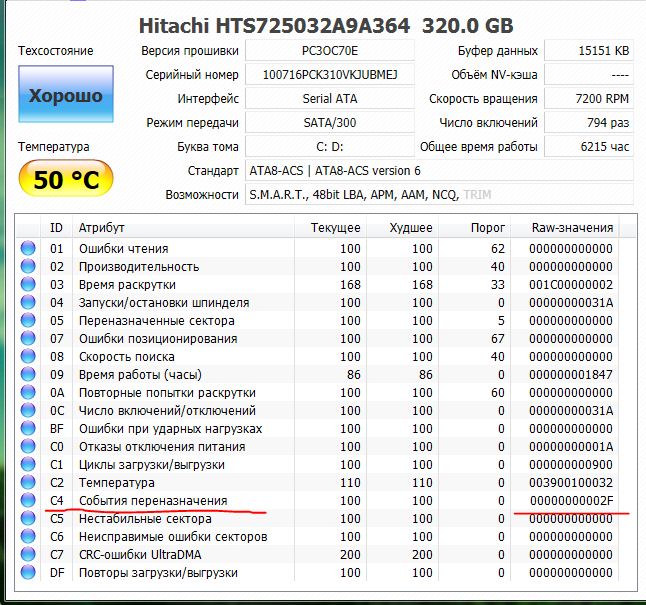Click threshold 62 in Ошибки чтения row
The width and height of the screenshot is (646, 605).
click(498, 249)
